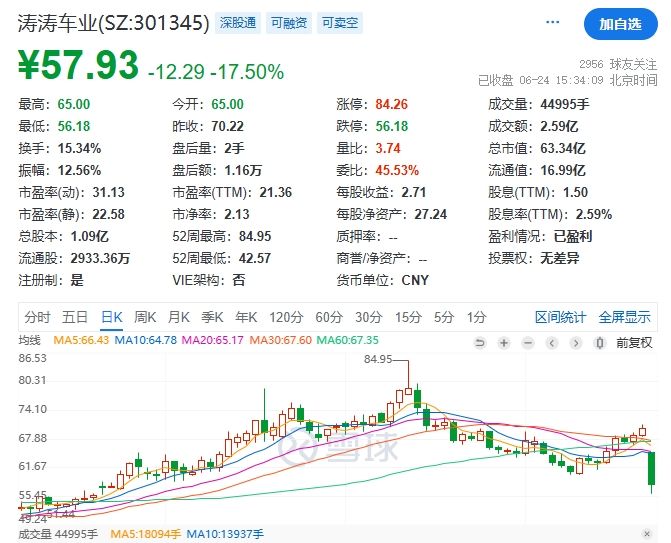Viewport: 671px width, 543px height.
Task: Click the 可卖空 tag
Action: point(340,23)
